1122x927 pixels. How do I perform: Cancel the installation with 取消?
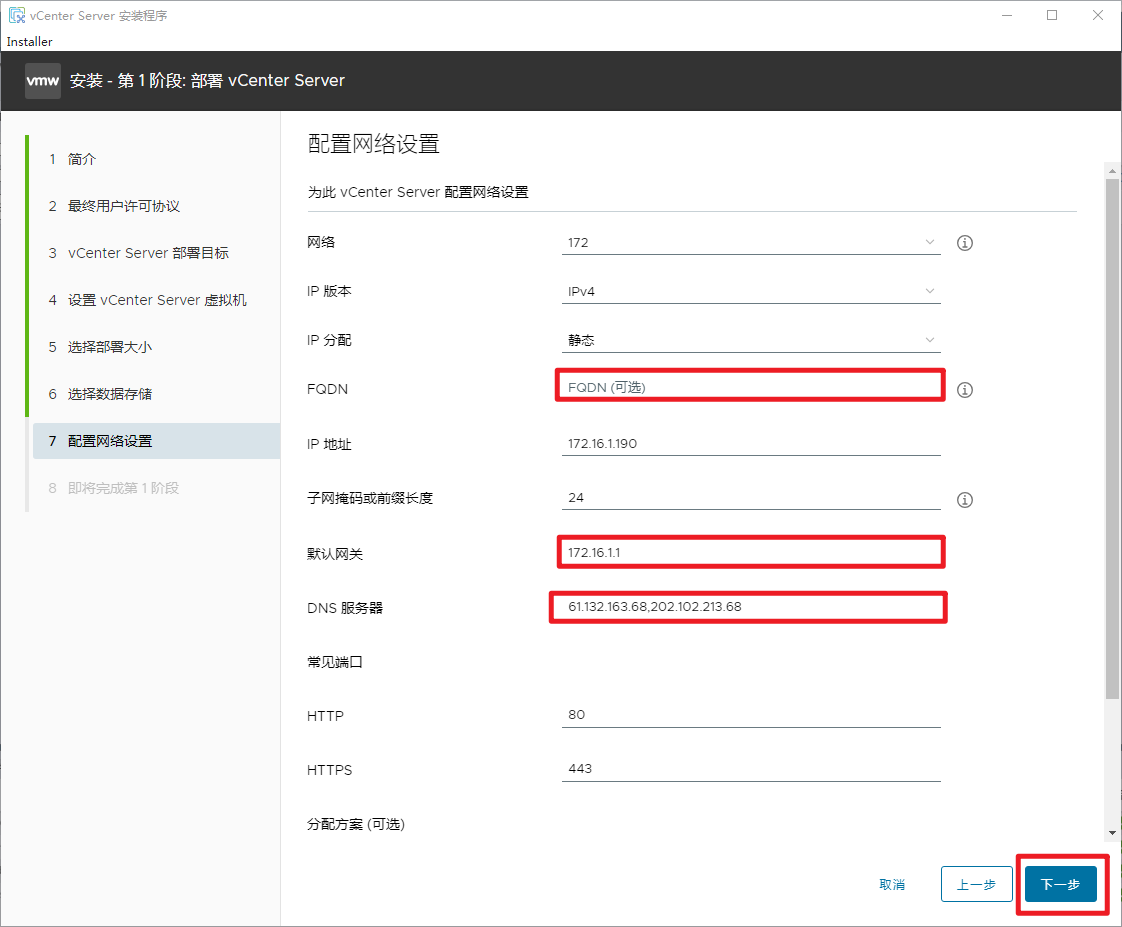click(892, 884)
